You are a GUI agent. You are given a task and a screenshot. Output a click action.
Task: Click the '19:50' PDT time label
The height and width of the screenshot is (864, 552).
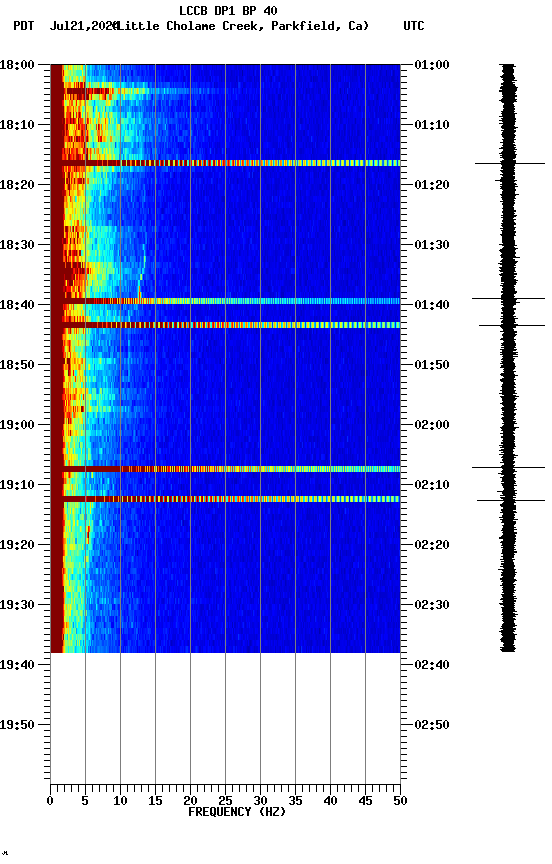[x=17, y=726]
